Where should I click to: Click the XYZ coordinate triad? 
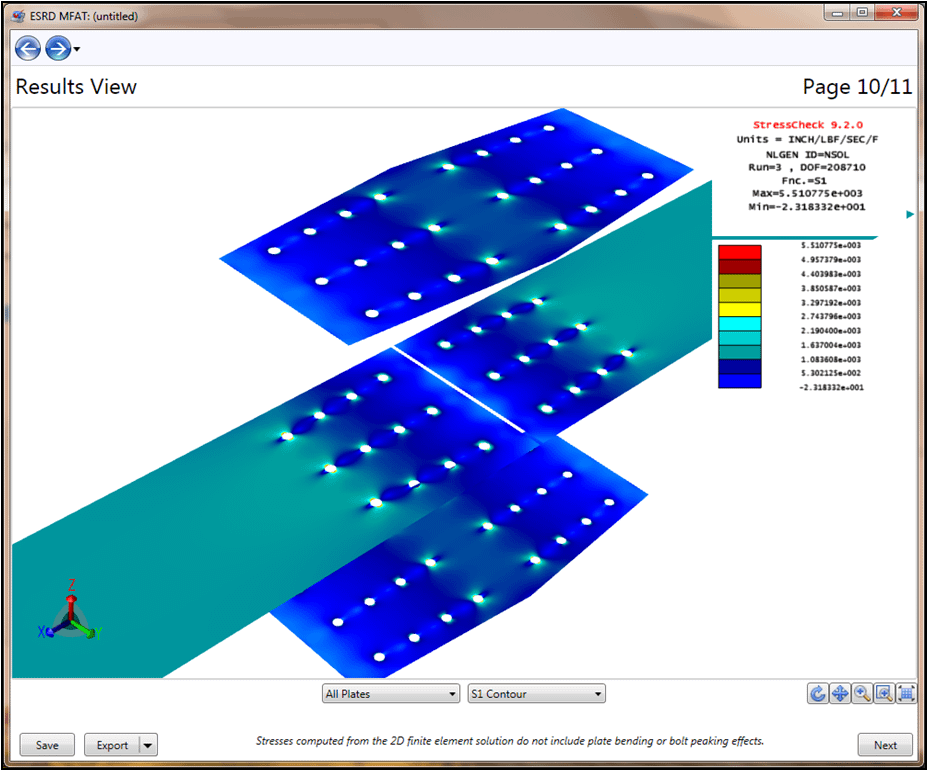click(x=70, y=620)
